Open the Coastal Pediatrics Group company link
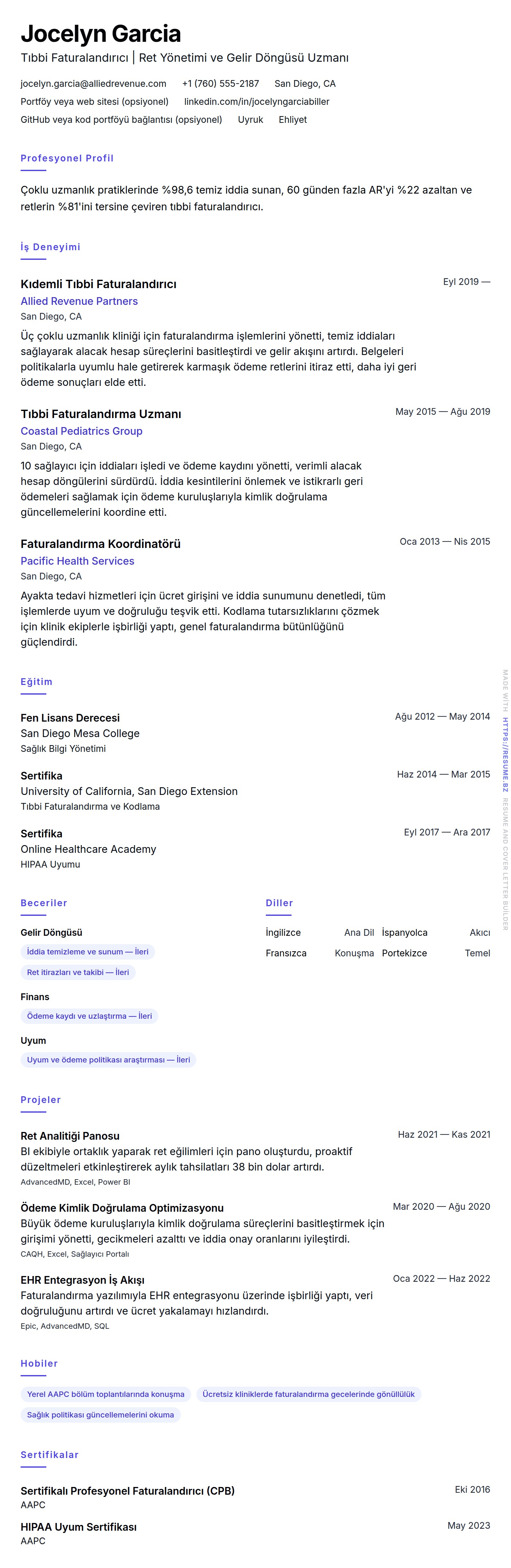 [x=82, y=431]
